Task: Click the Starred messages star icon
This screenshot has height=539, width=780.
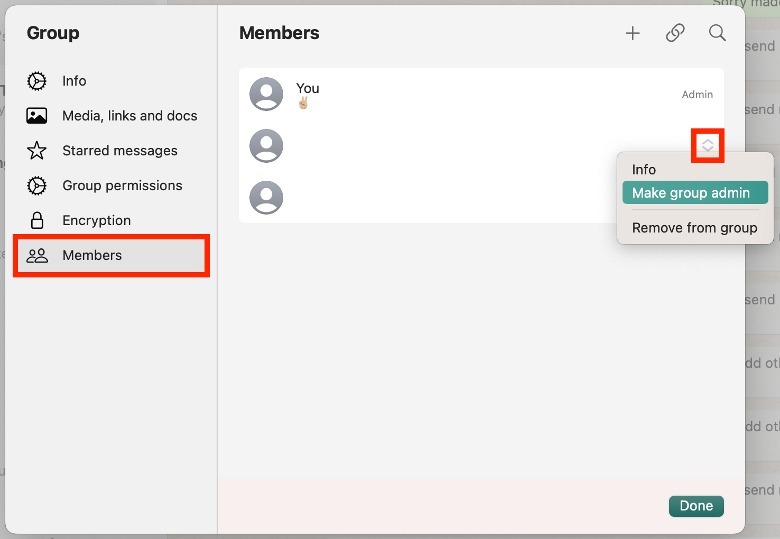Action: (x=37, y=151)
